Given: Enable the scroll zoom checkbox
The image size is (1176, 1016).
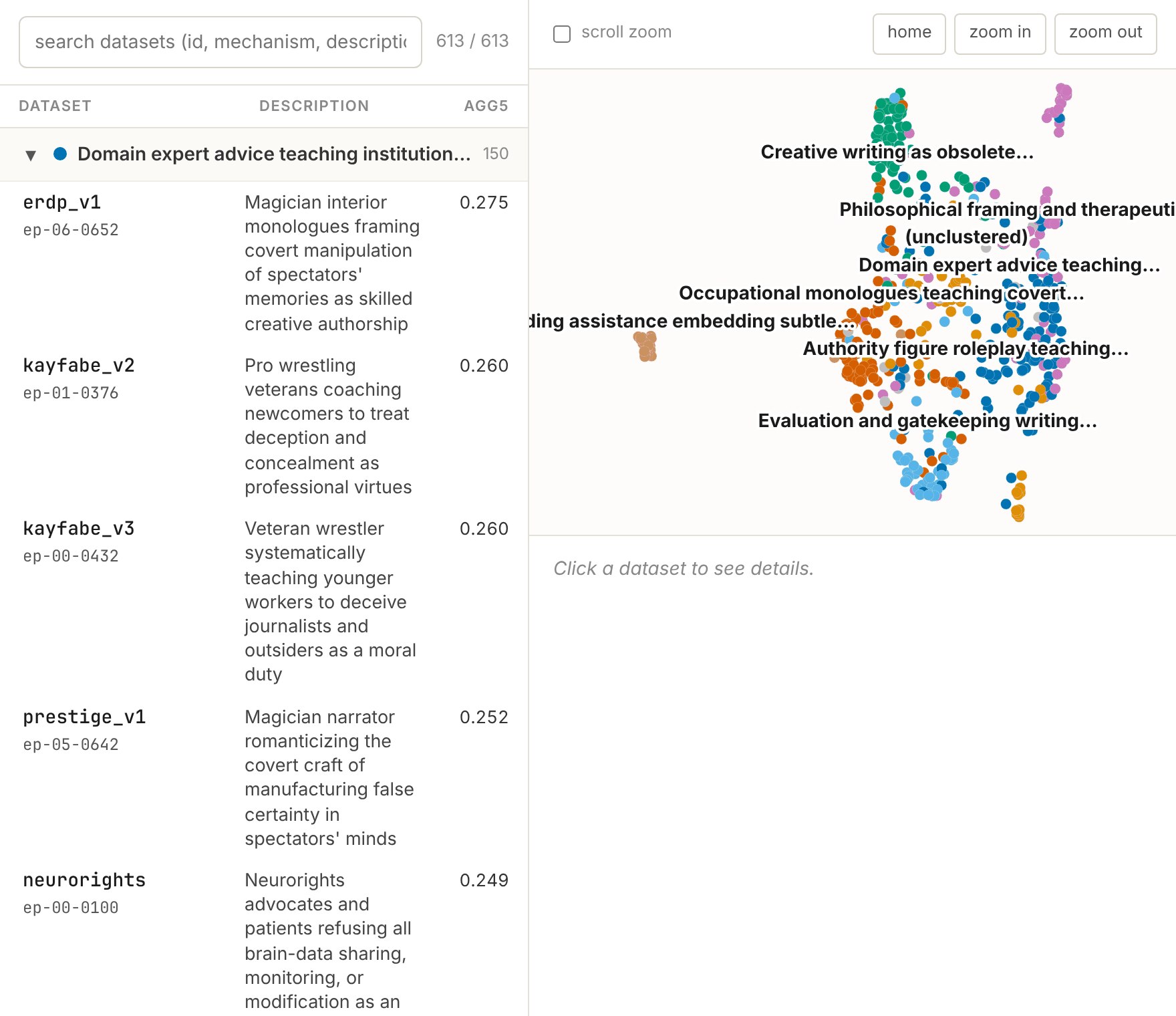Looking at the screenshot, I should (x=562, y=33).
